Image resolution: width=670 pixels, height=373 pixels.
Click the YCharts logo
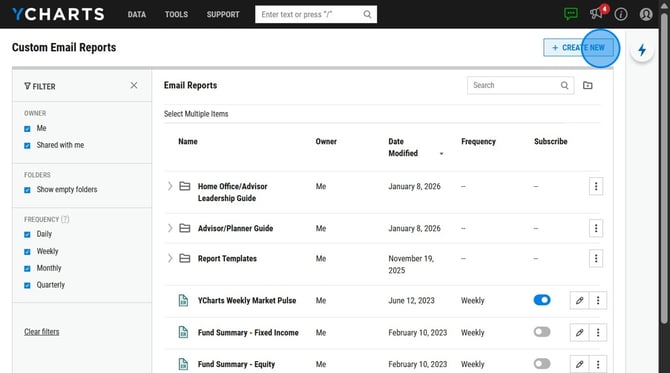coord(58,14)
